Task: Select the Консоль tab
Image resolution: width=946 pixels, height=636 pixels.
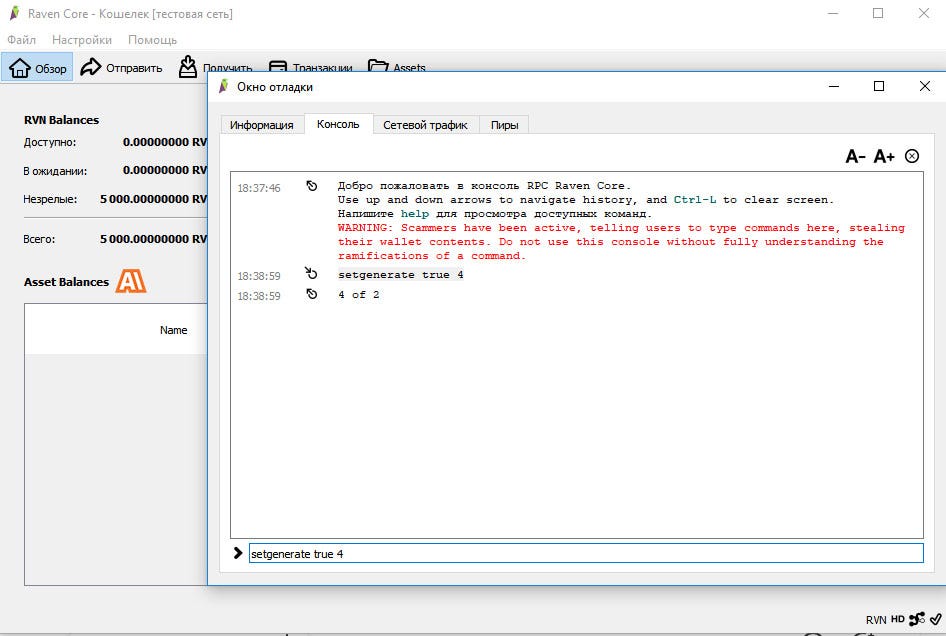Action: (338, 124)
